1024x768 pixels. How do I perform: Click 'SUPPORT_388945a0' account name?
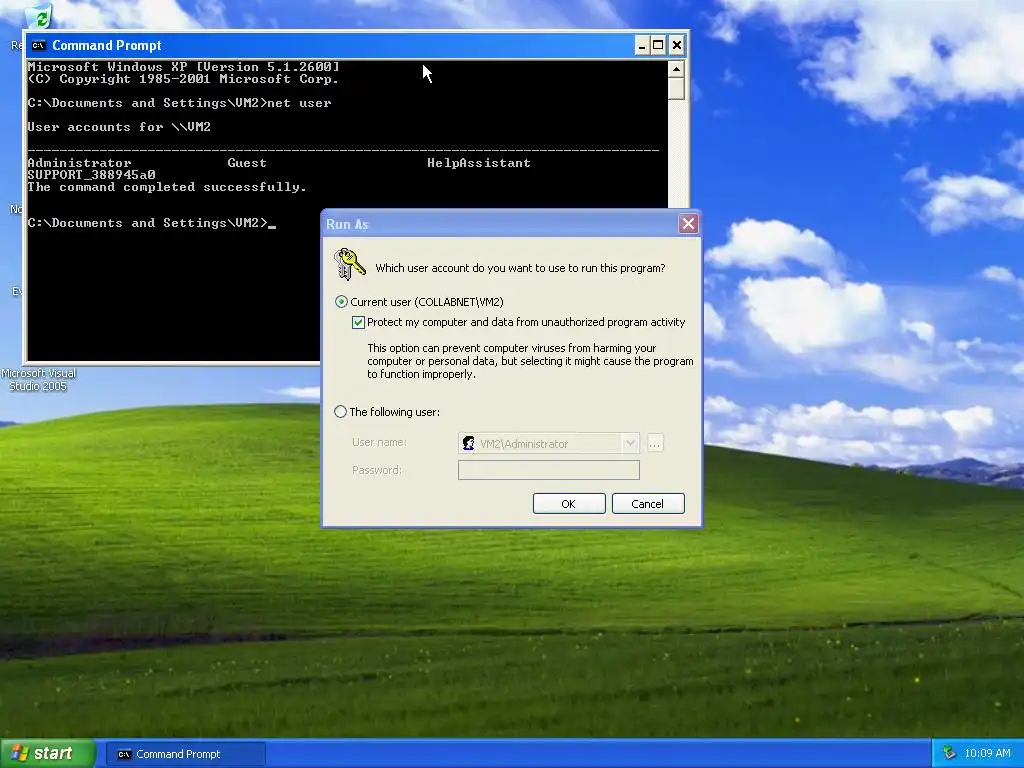[x=91, y=175]
